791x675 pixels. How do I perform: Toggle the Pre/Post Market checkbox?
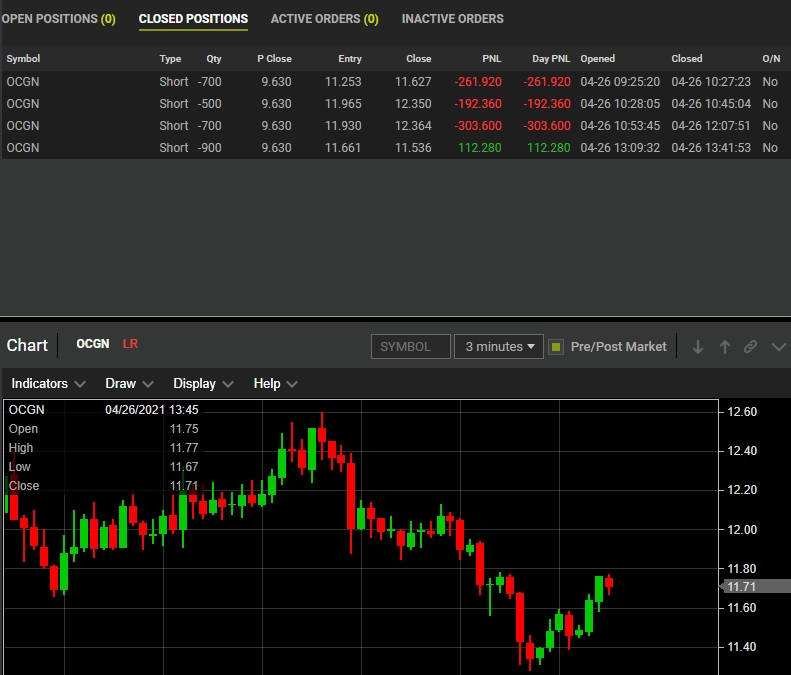pyautogui.click(x=556, y=347)
